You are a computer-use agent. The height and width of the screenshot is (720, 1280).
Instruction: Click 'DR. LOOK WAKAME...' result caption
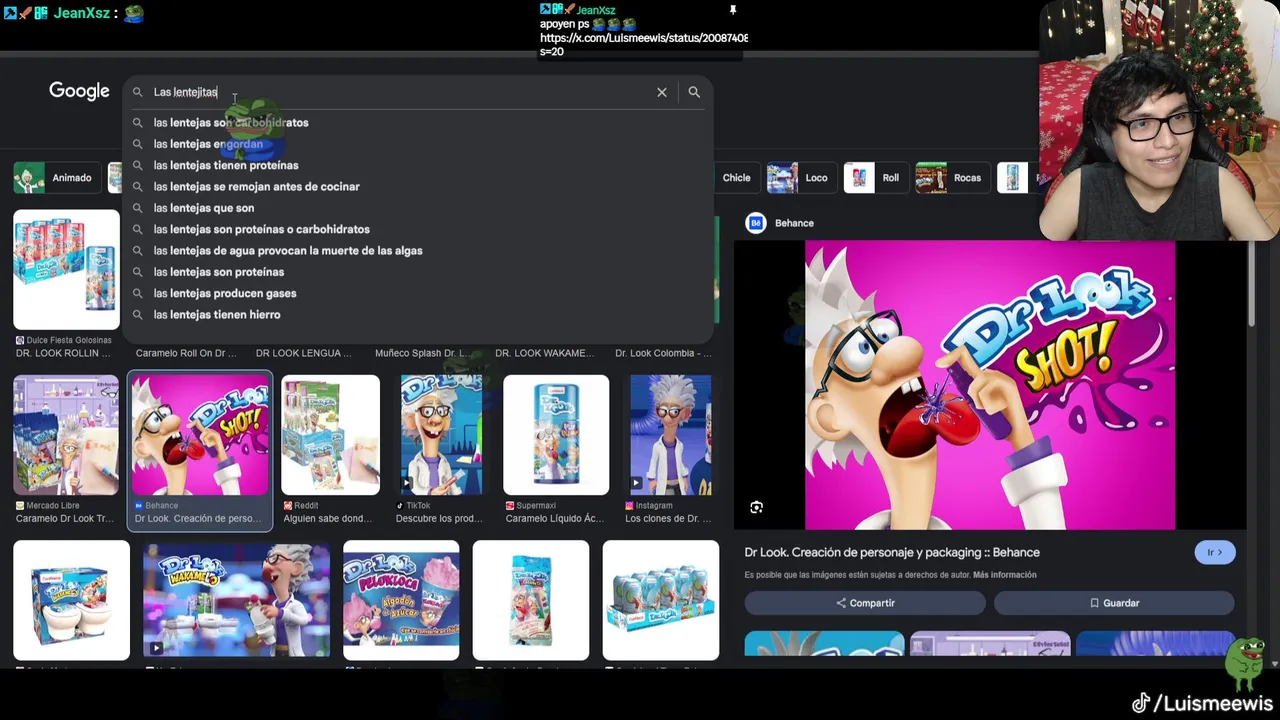[x=544, y=353]
